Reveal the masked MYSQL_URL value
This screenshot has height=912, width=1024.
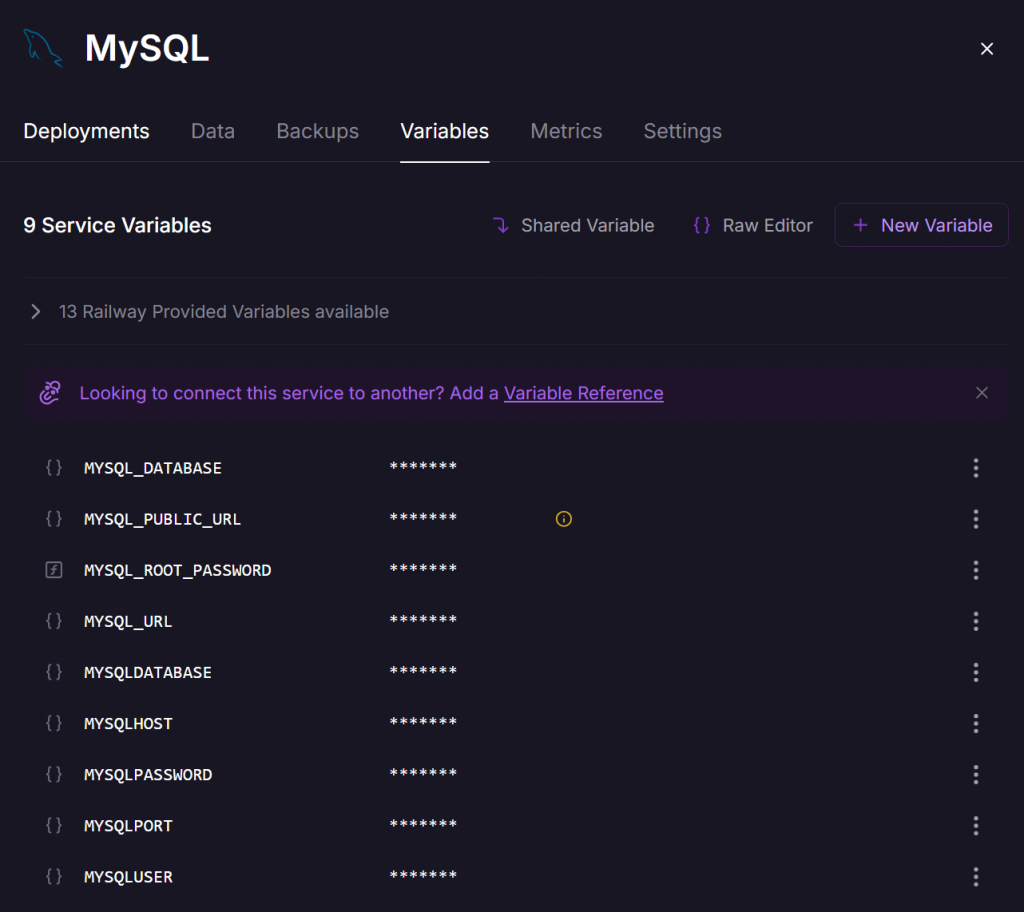[423, 619]
